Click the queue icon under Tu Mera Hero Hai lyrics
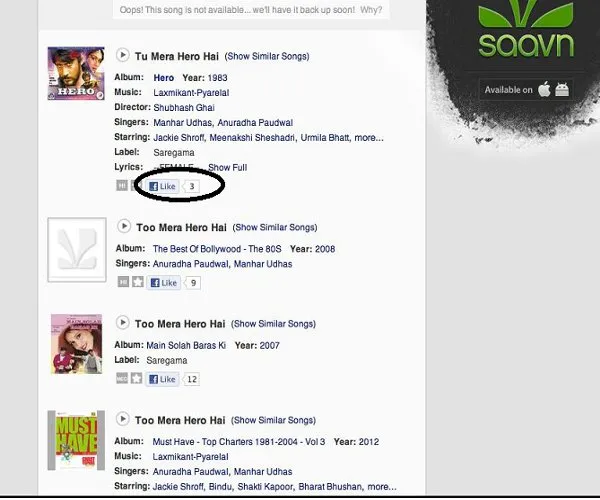The image size is (600, 500). point(122,186)
